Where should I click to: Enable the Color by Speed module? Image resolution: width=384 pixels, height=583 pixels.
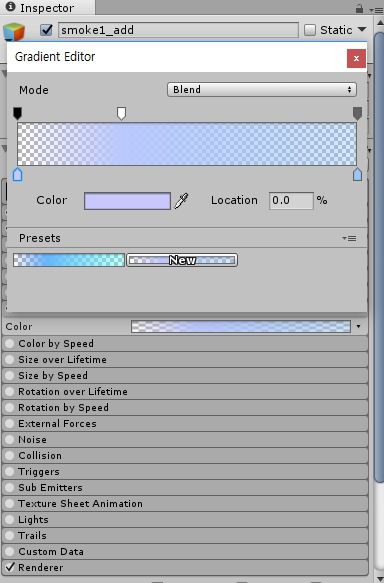tap(10, 344)
